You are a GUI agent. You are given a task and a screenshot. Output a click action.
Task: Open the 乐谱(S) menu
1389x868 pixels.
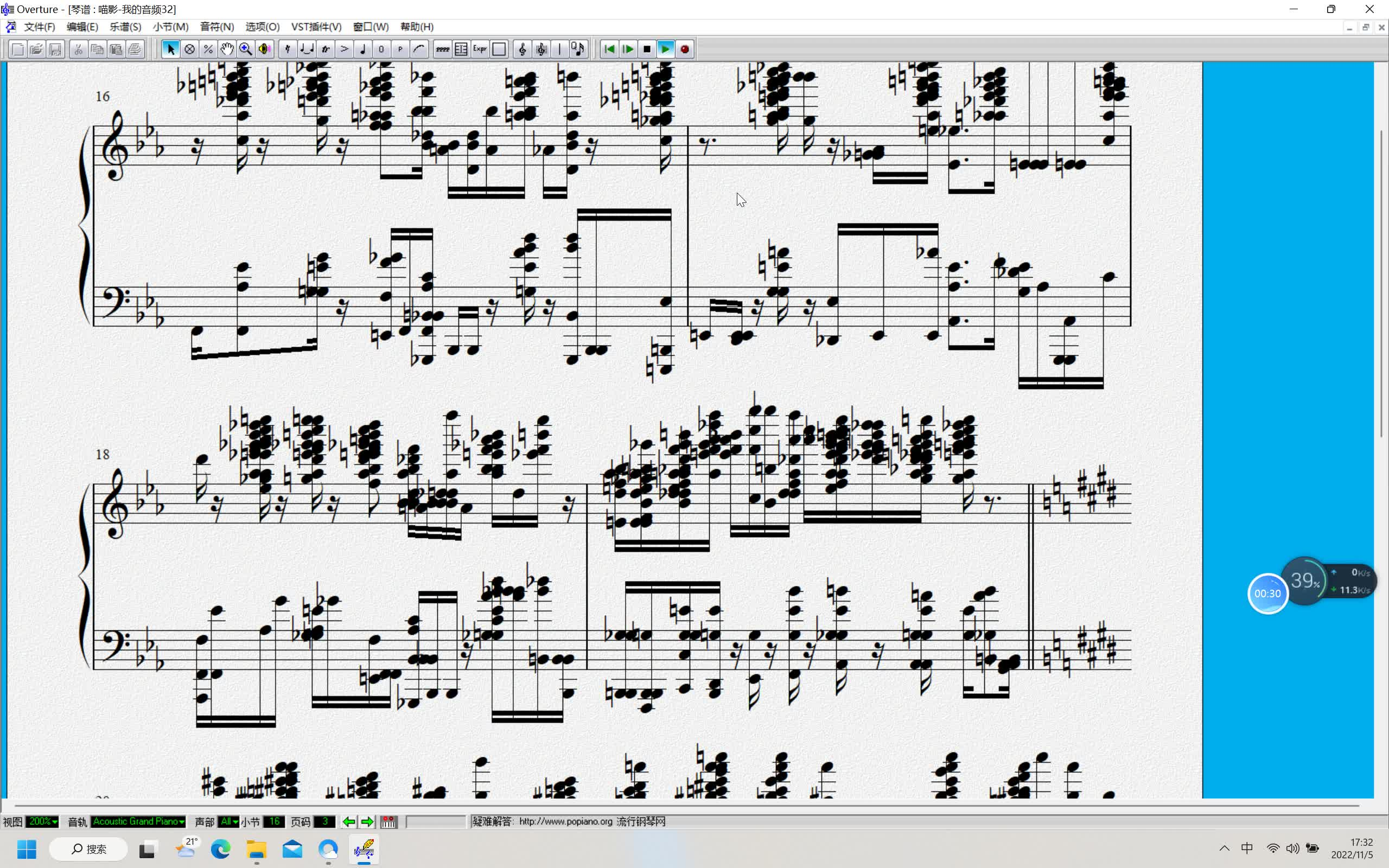[125, 27]
